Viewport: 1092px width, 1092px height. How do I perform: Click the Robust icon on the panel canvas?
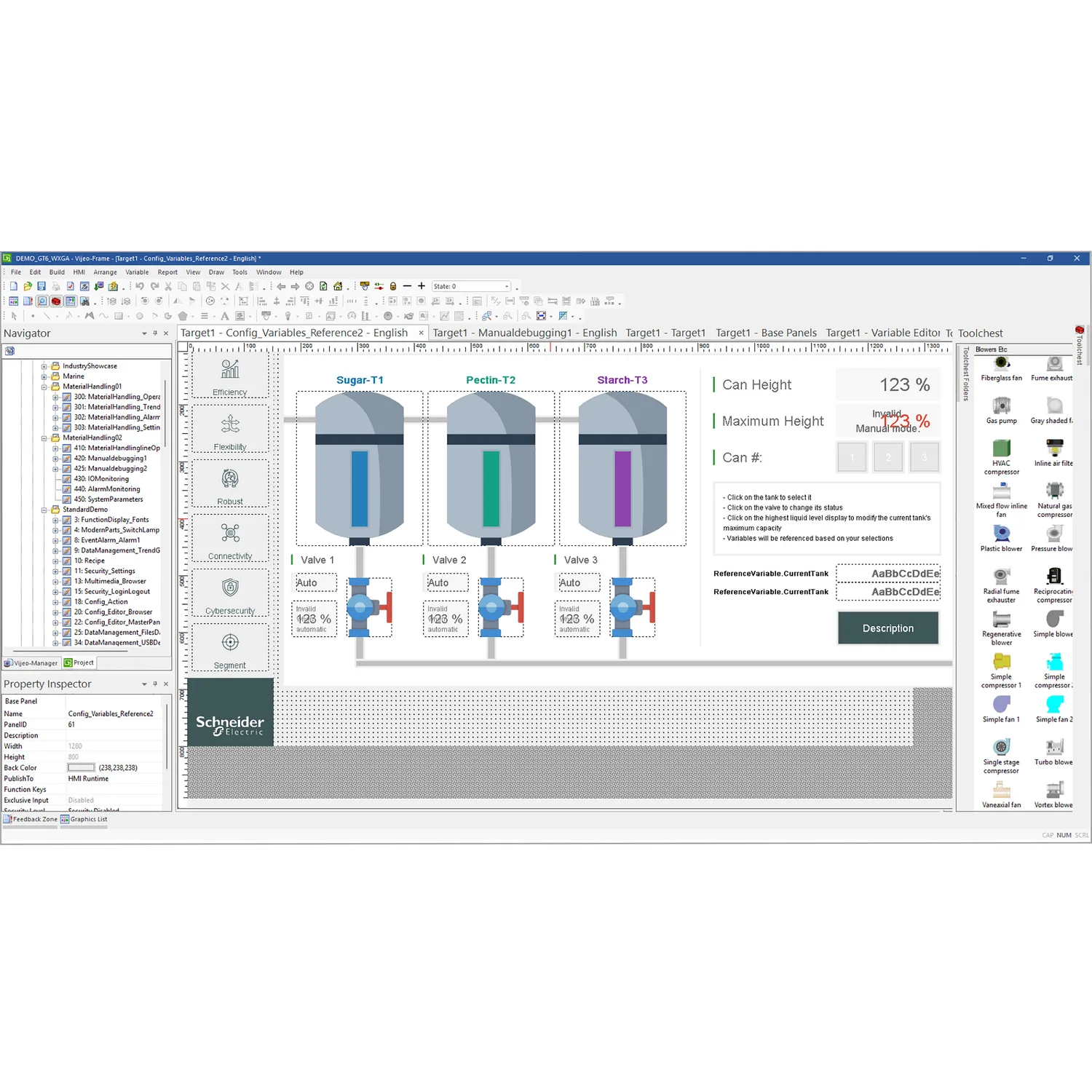point(230,478)
